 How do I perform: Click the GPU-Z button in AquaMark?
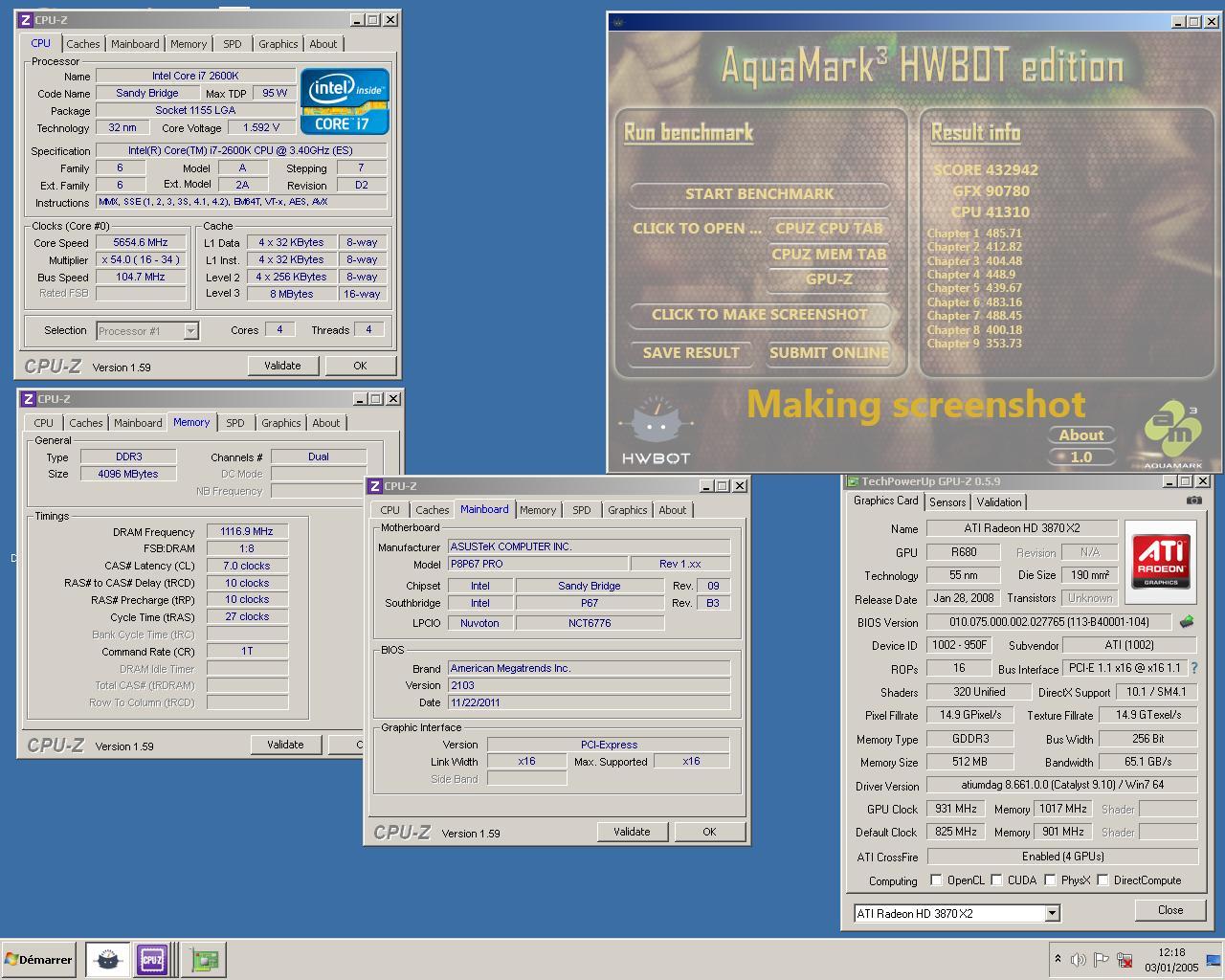pos(829,279)
